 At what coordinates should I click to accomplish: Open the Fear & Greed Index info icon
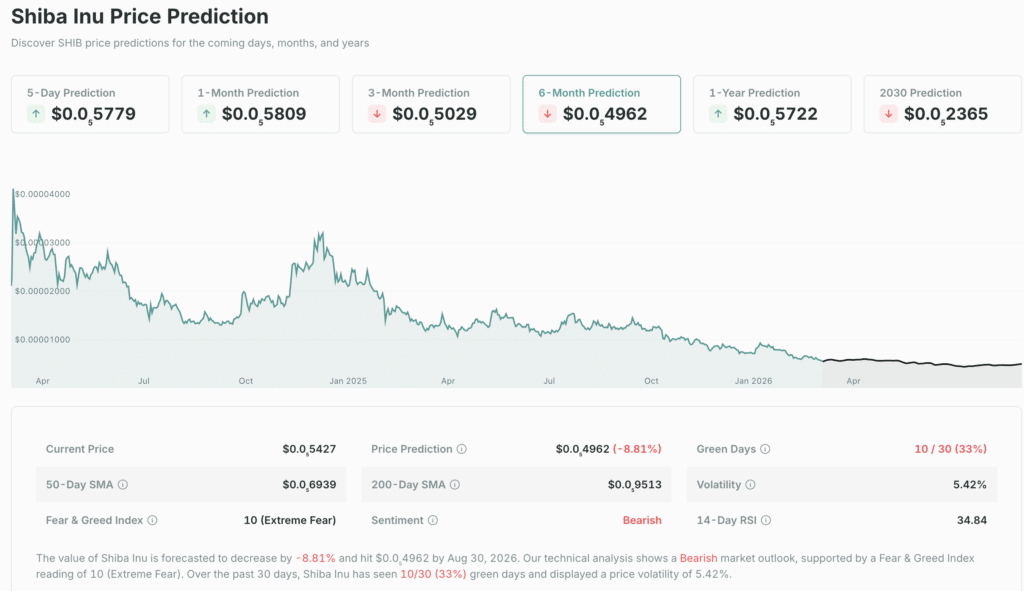point(153,520)
